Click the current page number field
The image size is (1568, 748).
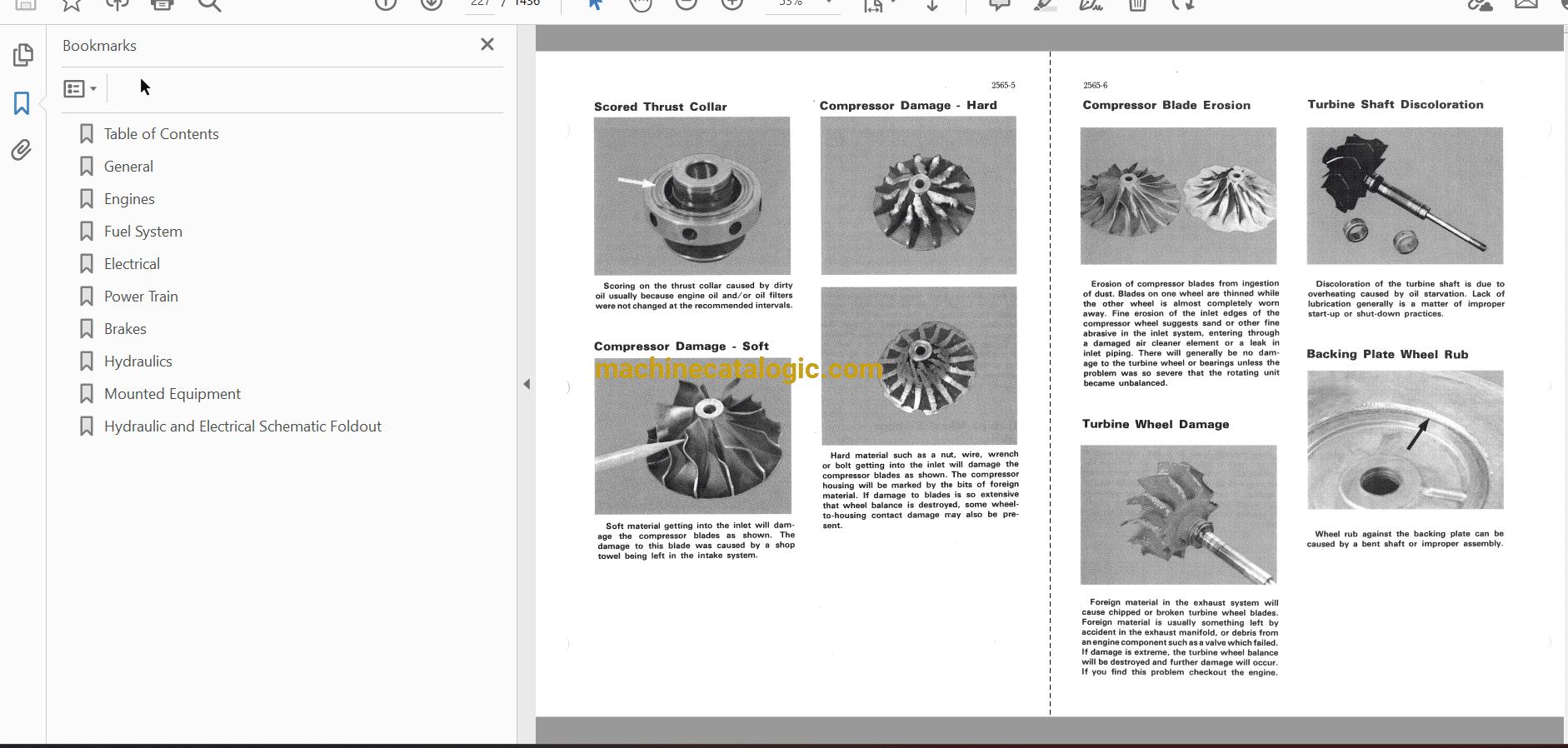coord(480,4)
